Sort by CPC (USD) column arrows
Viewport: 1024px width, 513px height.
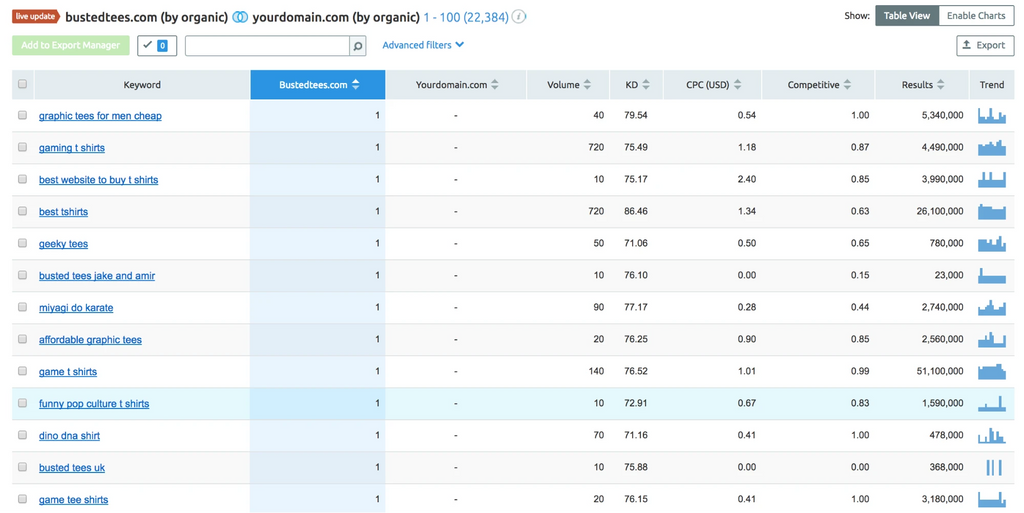click(739, 85)
